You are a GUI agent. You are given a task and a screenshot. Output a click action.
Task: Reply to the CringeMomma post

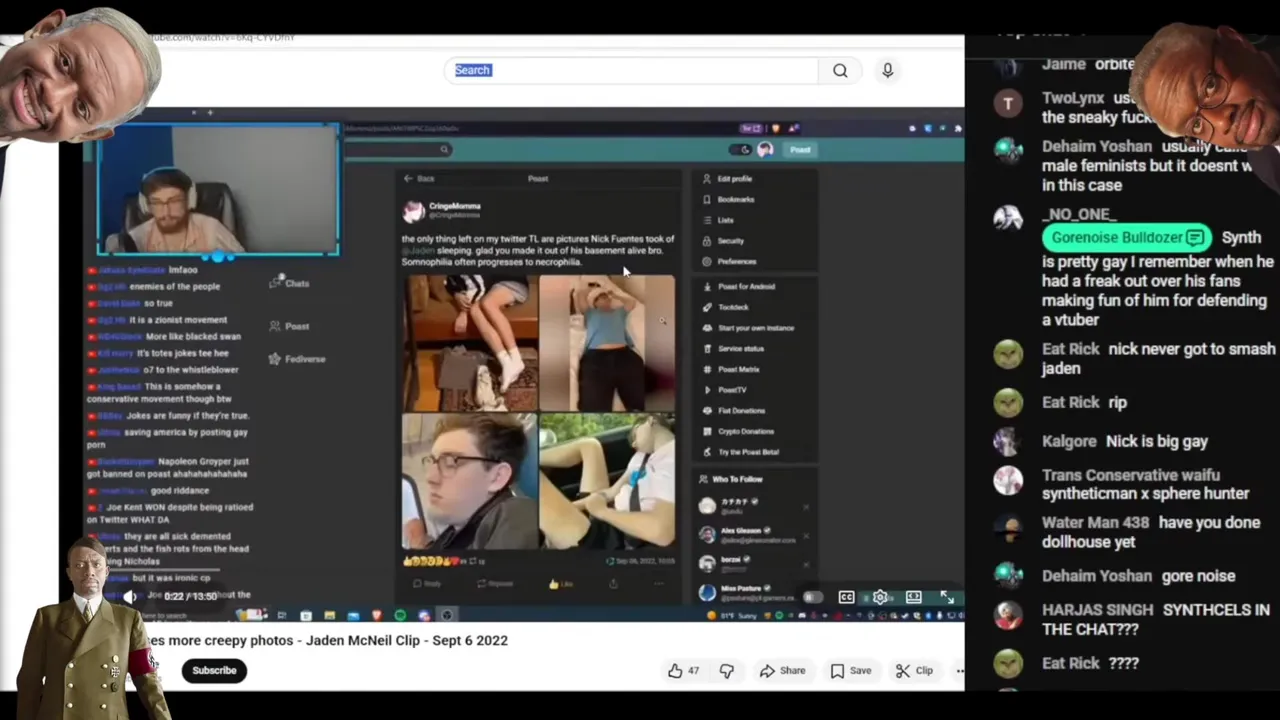427,584
